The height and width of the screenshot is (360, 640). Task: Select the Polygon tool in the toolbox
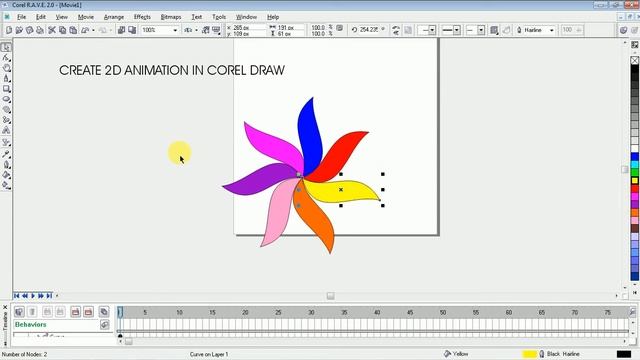(6, 109)
